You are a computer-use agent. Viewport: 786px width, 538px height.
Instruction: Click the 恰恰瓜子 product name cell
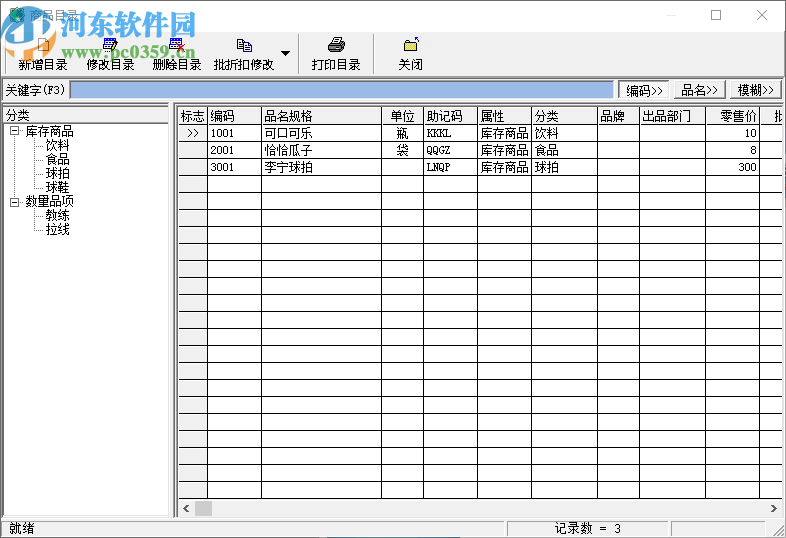tap(321, 150)
